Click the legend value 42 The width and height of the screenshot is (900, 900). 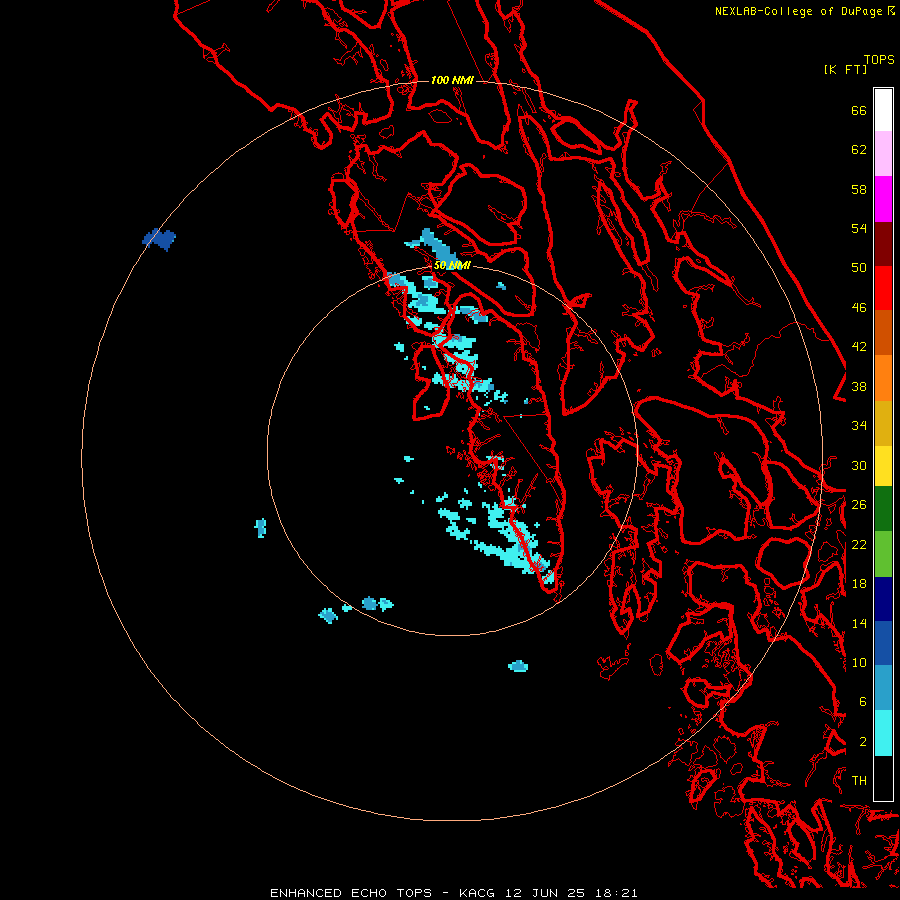click(859, 347)
